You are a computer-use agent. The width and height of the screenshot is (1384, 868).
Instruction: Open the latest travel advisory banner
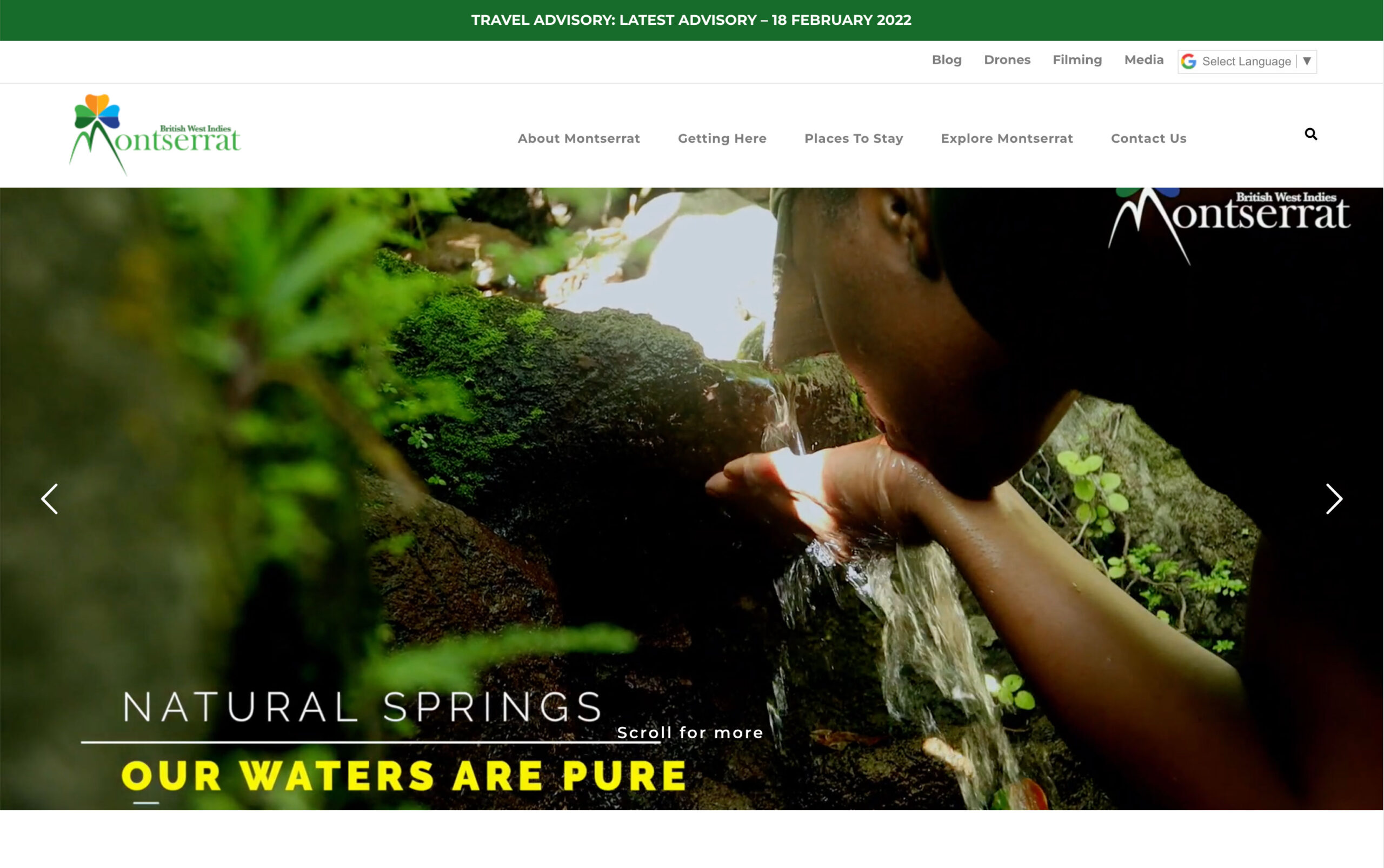[691, 20]
